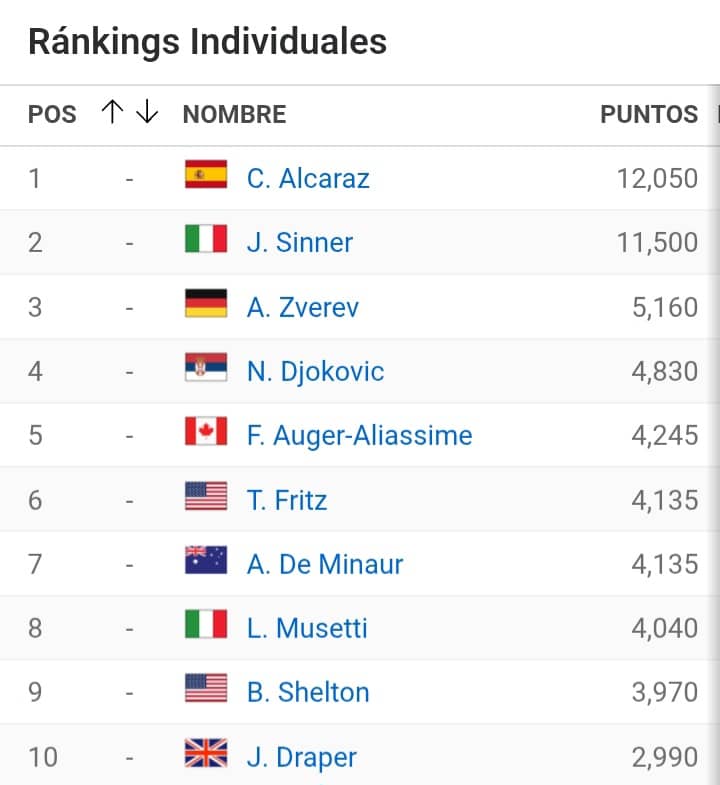Screen dimensions: 720x785
Task: Sort by the PUNTOS column header
Action: 649,115
